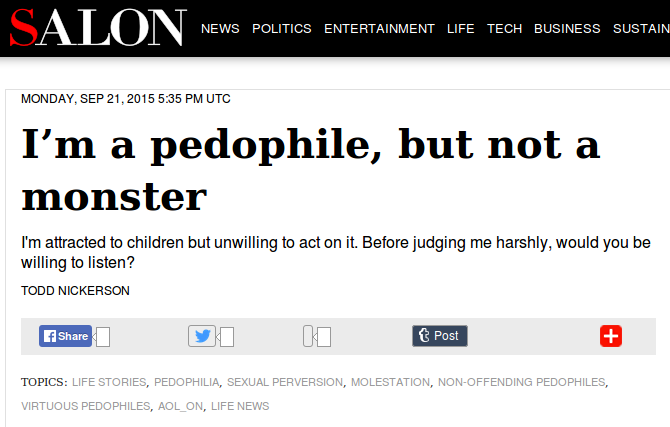Open the News menu section

tap(220, 28)
